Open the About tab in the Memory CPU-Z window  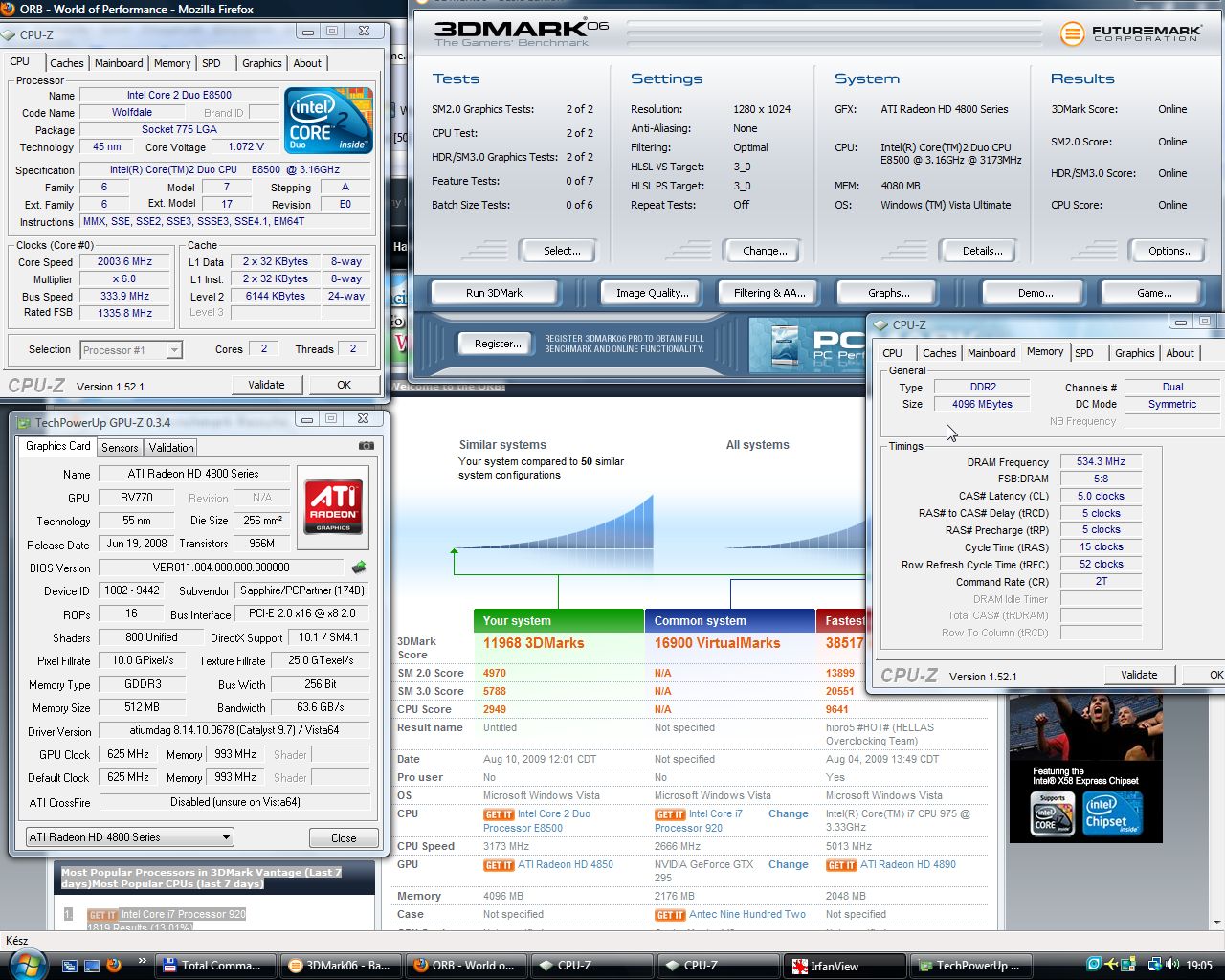coord(1180,353)
